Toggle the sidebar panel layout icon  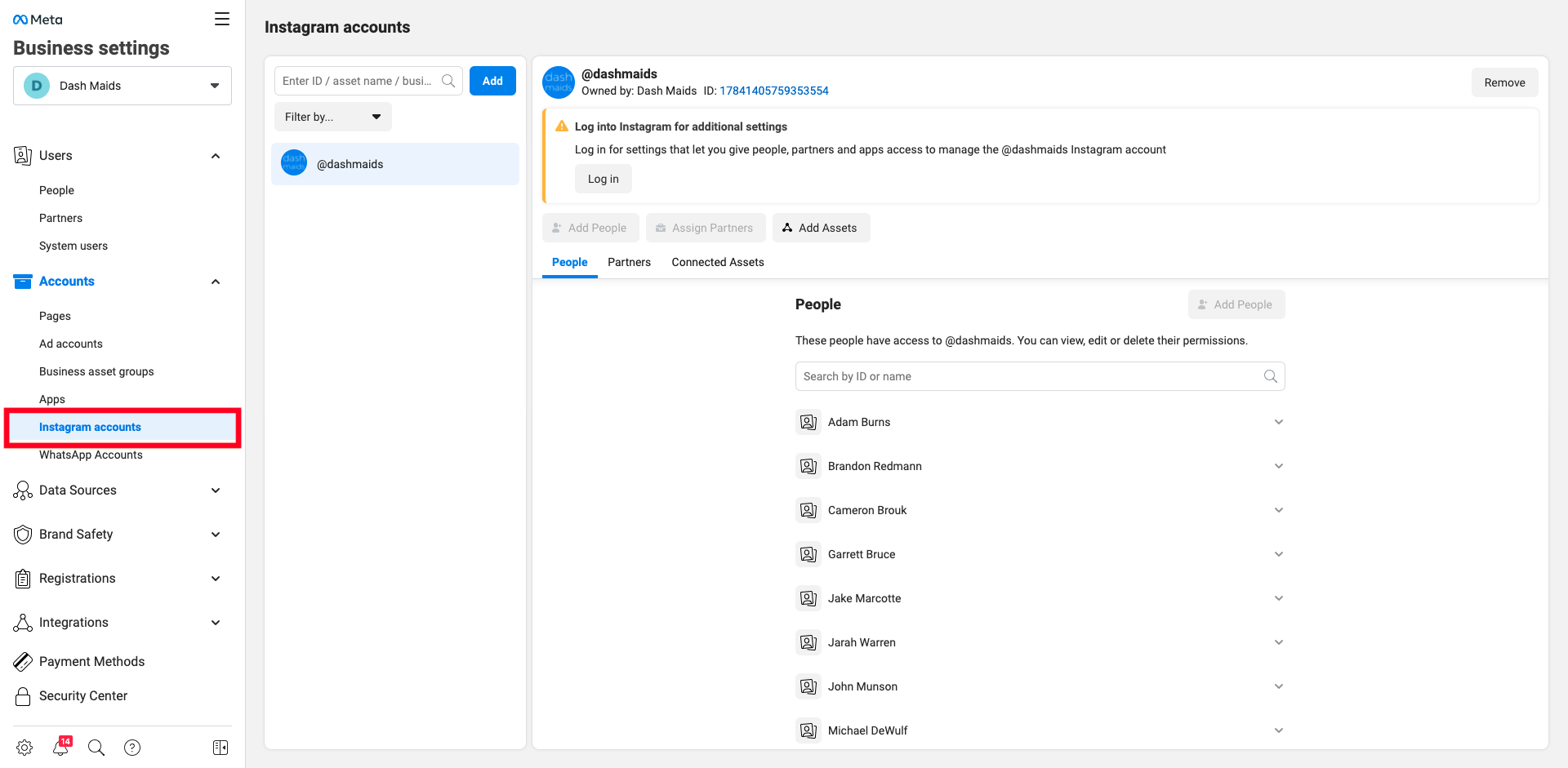[x=220, y=748]
